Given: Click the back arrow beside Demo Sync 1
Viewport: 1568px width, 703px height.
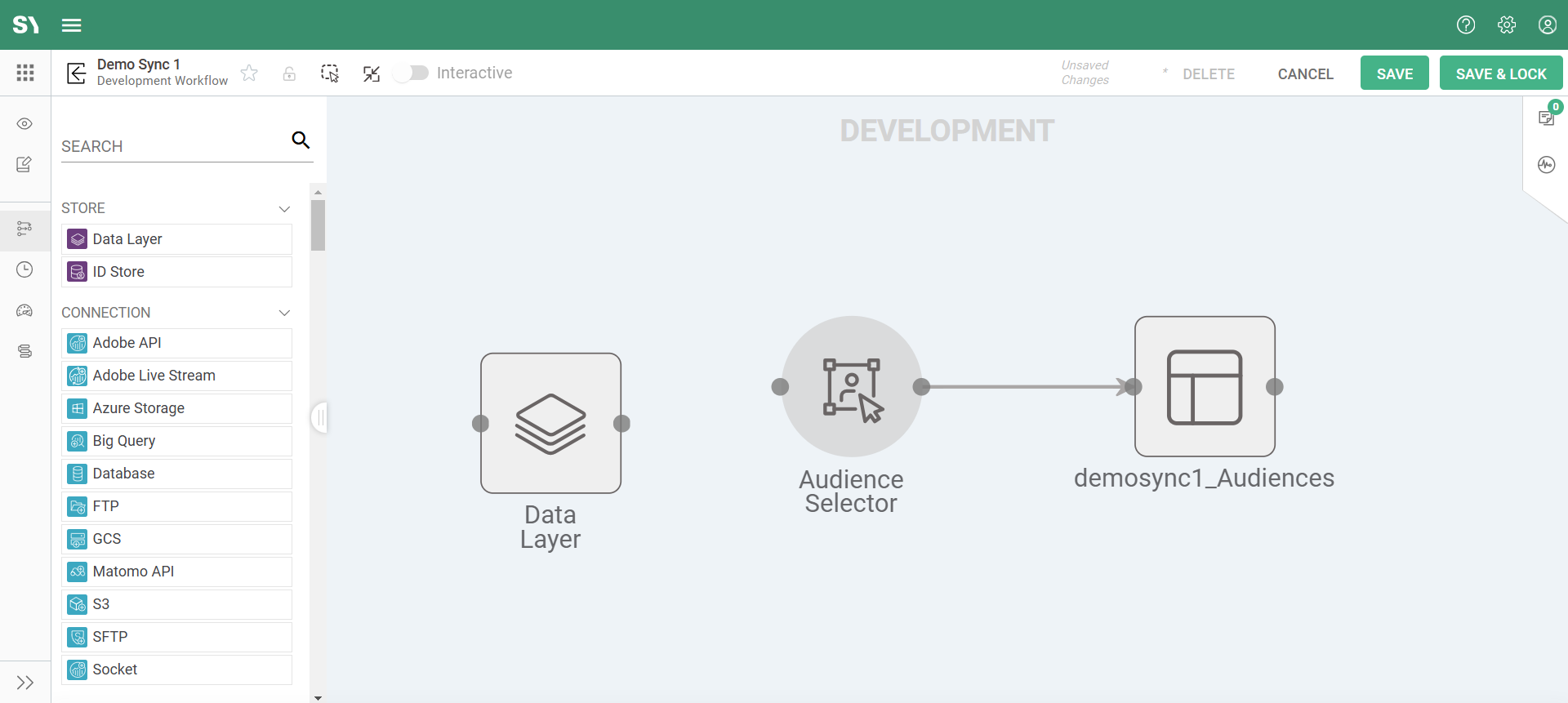Looking at the screenshot, I should pos(76,73).
